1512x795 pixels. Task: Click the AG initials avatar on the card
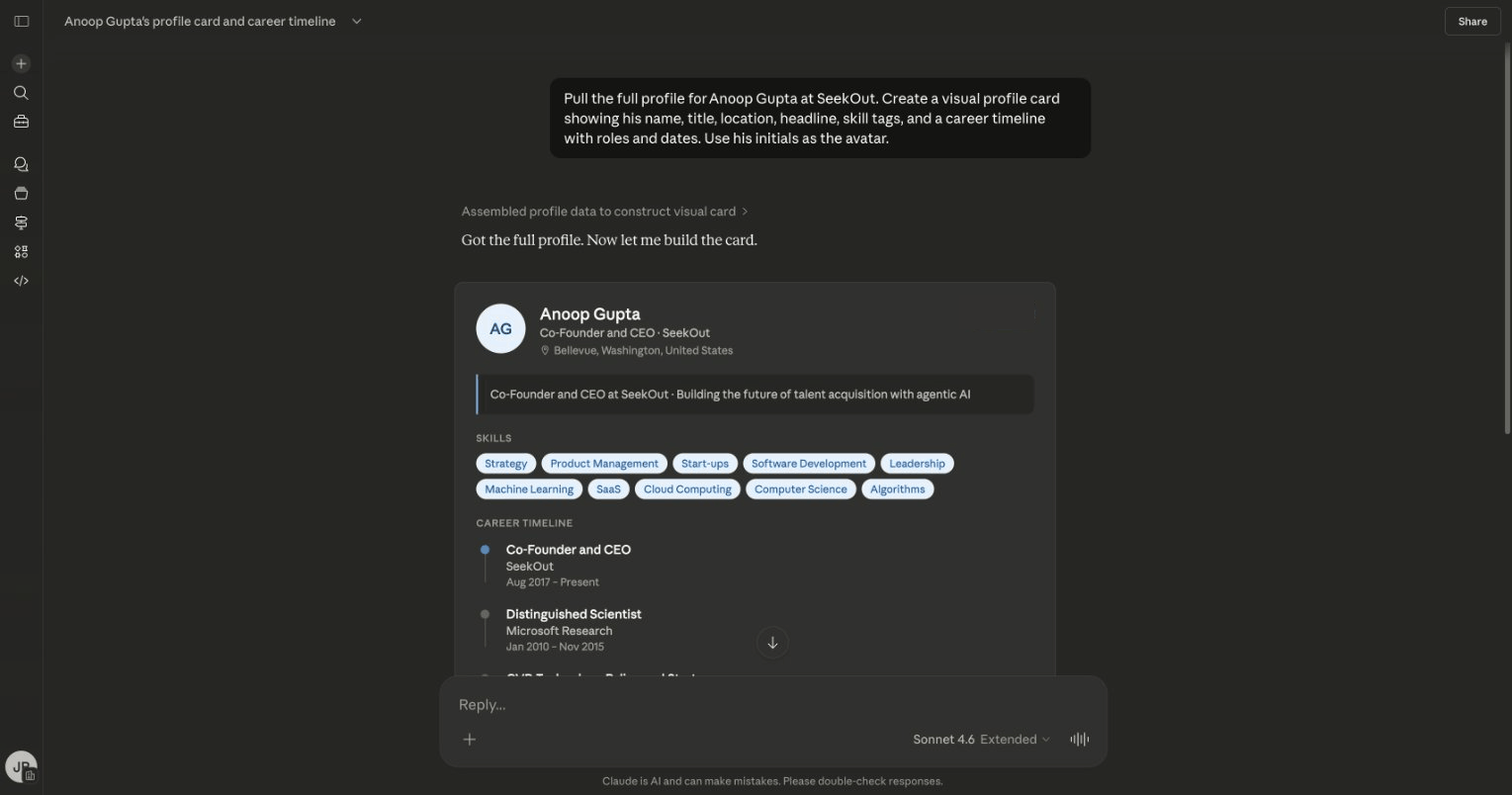500,327
